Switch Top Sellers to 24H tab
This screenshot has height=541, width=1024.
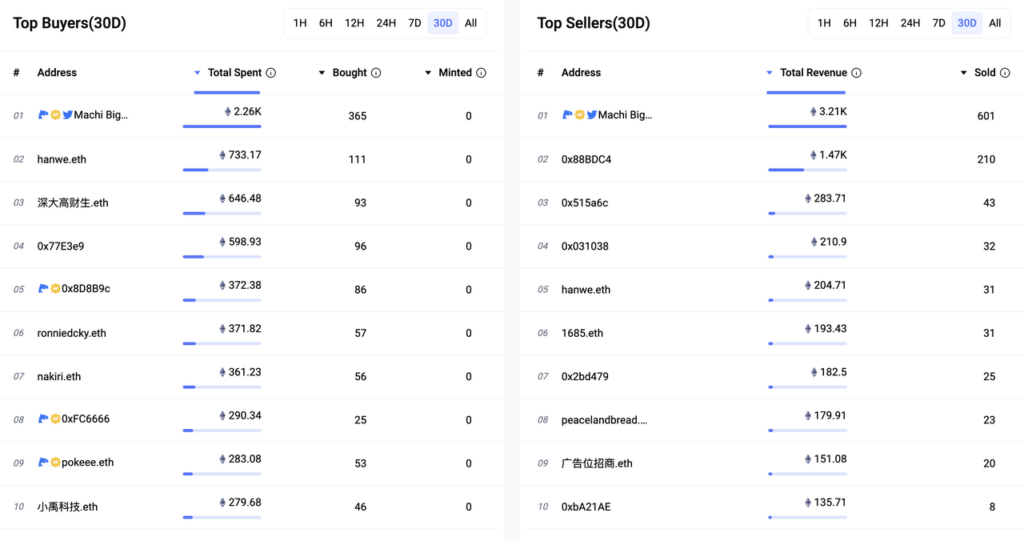tap(910, 23)
